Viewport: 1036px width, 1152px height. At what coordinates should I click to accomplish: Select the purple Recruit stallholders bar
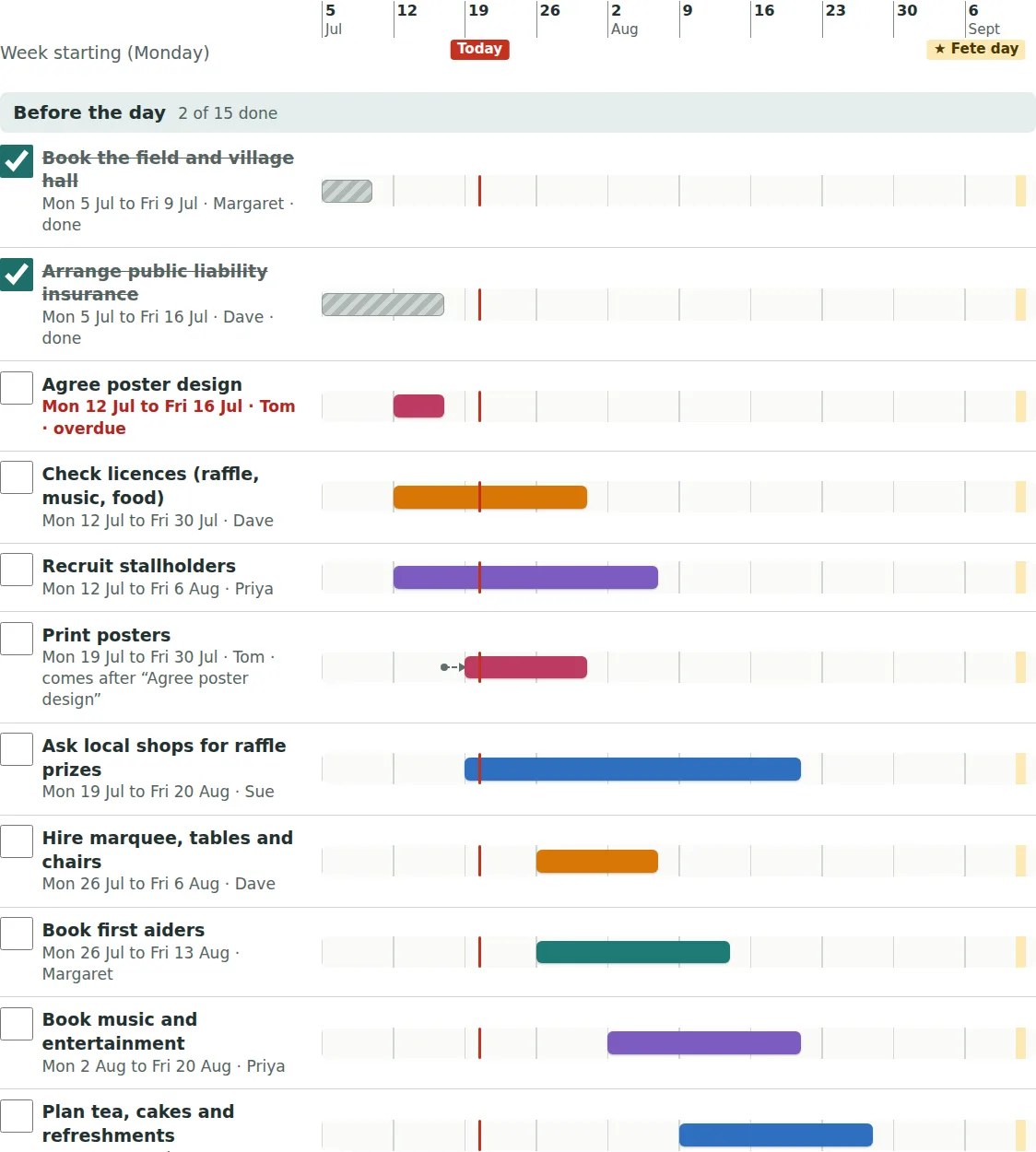click(x=525, y=577)
